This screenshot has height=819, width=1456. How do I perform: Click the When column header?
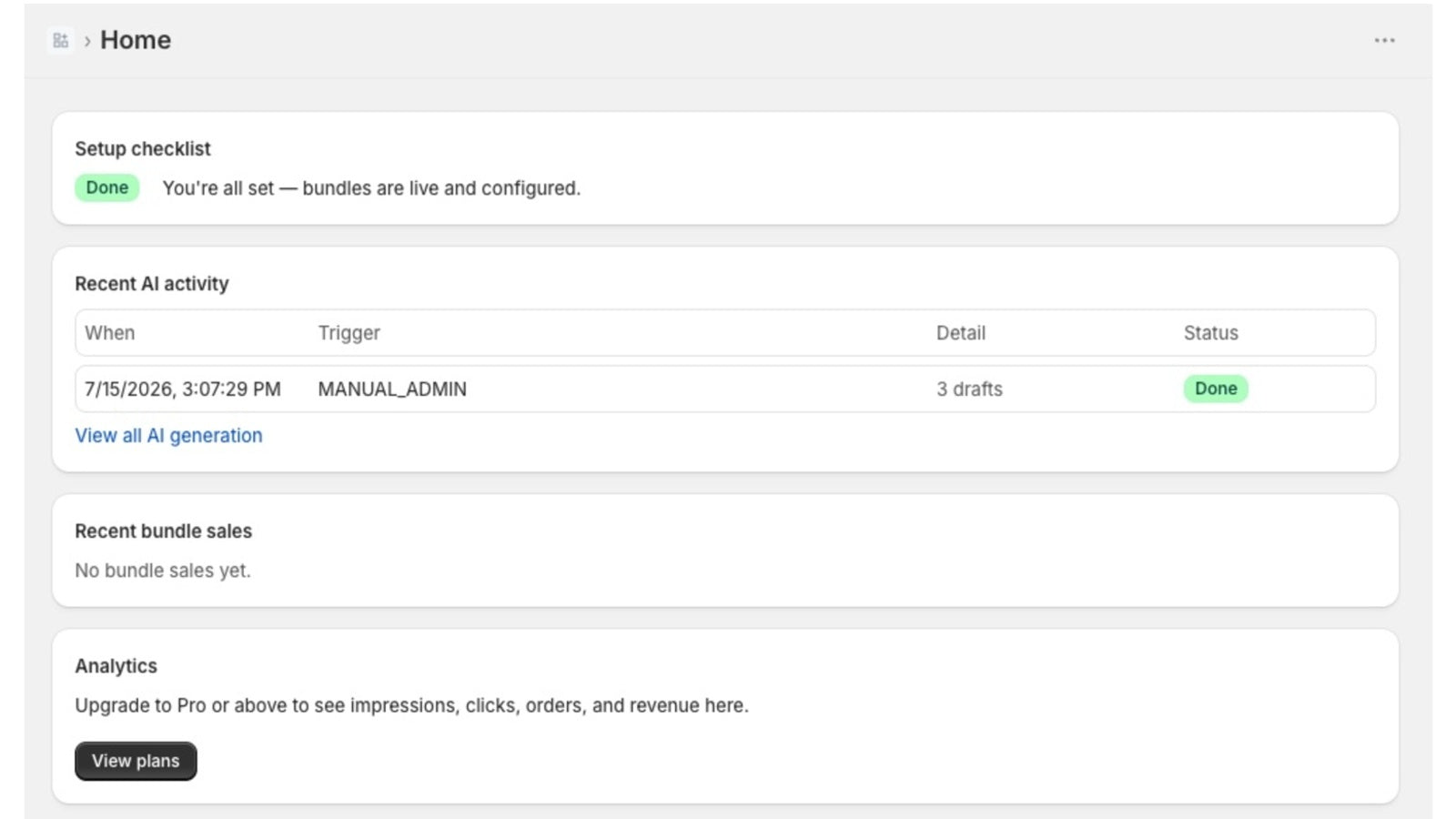[110, 333]
